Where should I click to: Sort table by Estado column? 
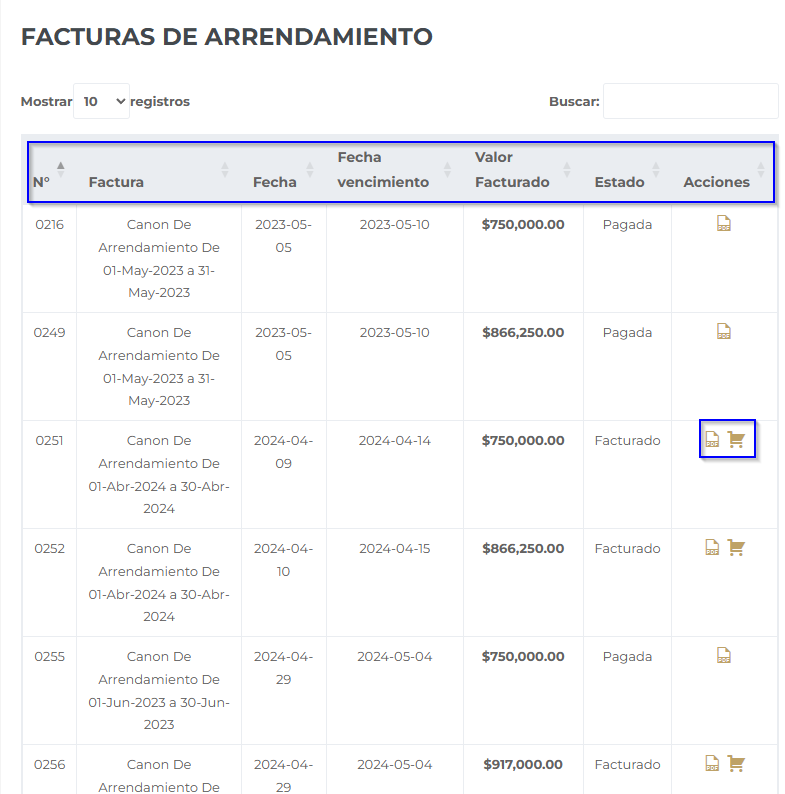[x=619, y=182]
